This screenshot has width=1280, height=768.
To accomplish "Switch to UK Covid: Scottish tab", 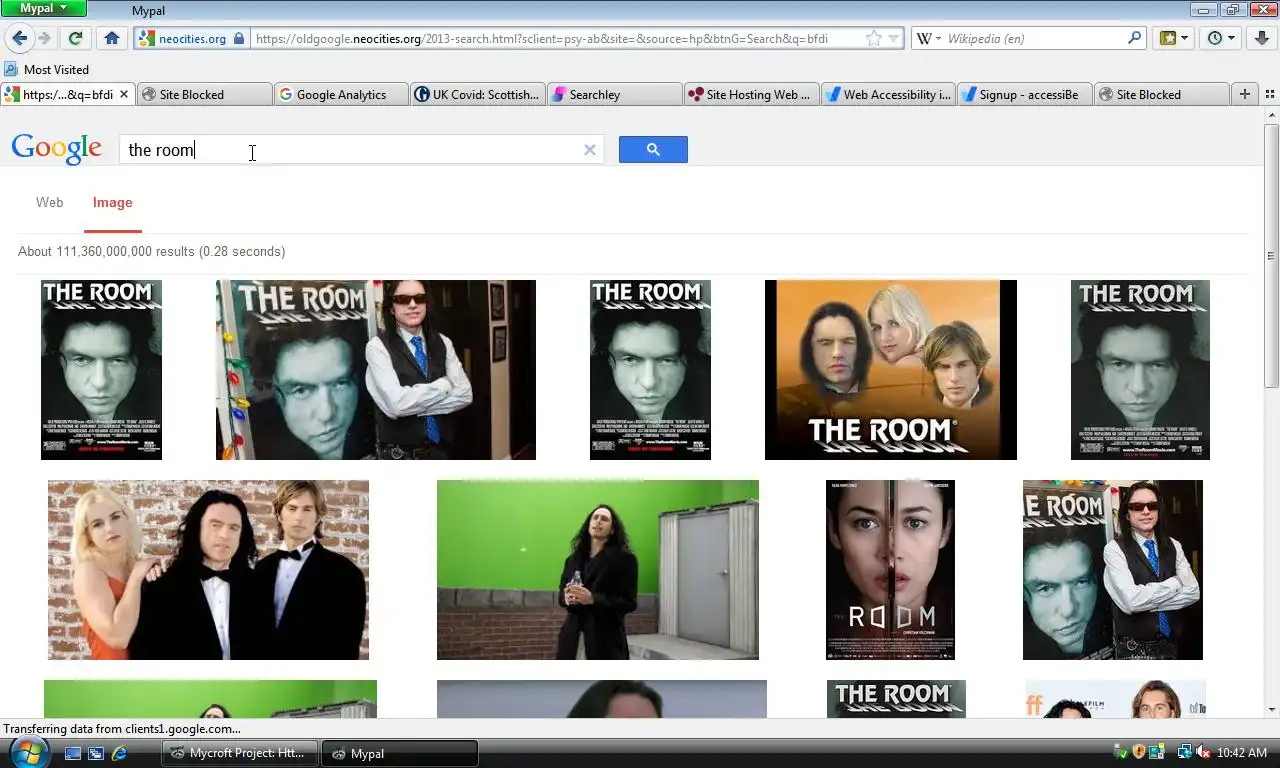I will click(x=478, y=94).
